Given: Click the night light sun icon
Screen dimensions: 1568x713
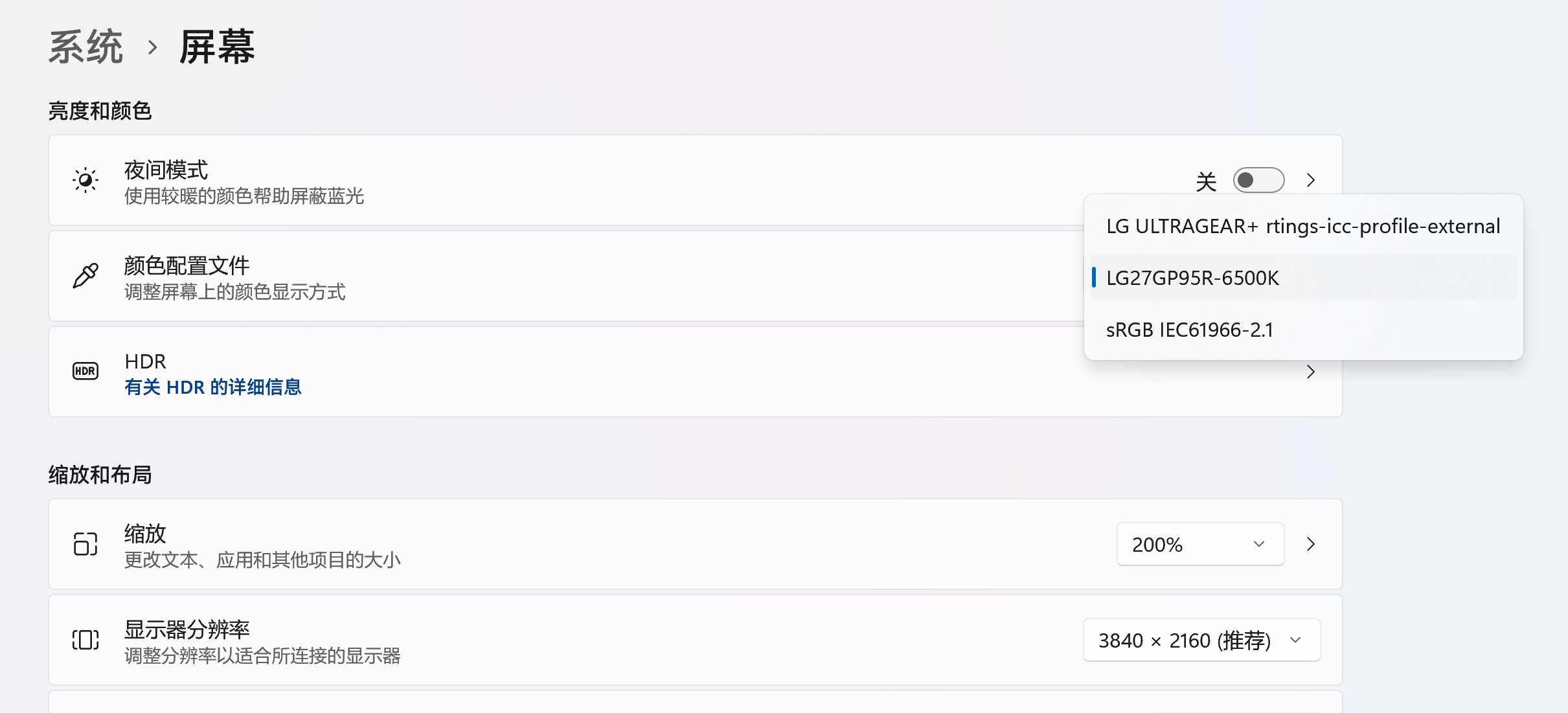Looking at the screenshot, I should pos(85,180).
